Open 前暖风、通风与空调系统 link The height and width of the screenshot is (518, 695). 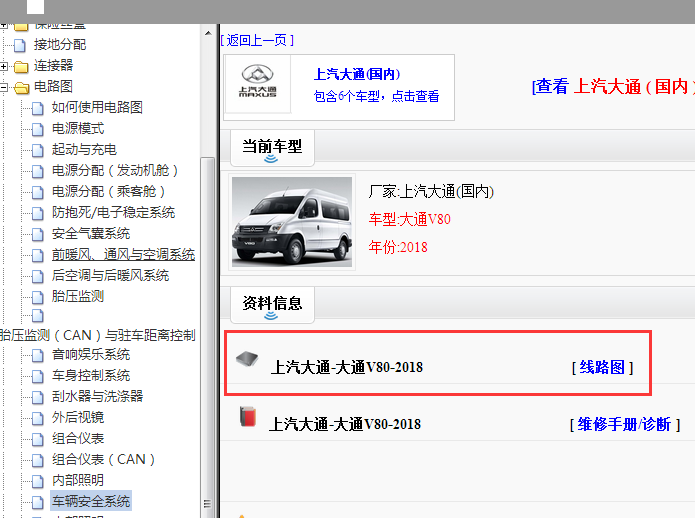[123, 254]
